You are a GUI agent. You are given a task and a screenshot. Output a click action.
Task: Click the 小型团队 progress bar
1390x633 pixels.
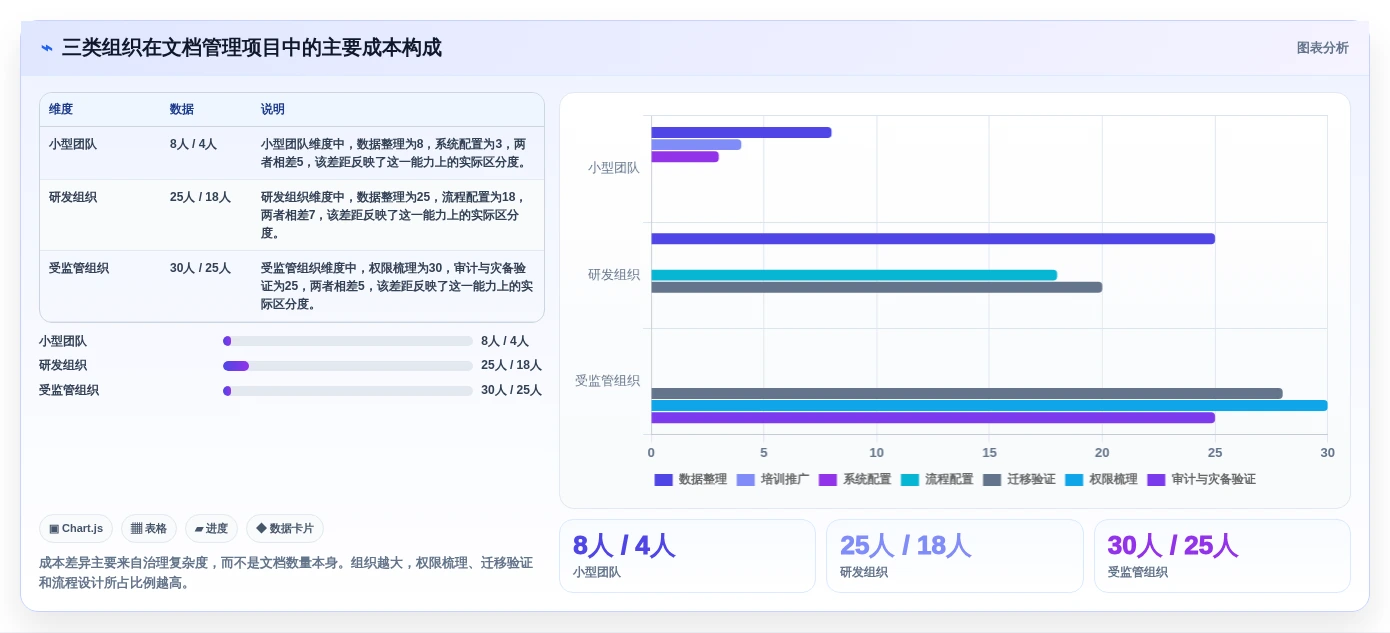[348, 341]
